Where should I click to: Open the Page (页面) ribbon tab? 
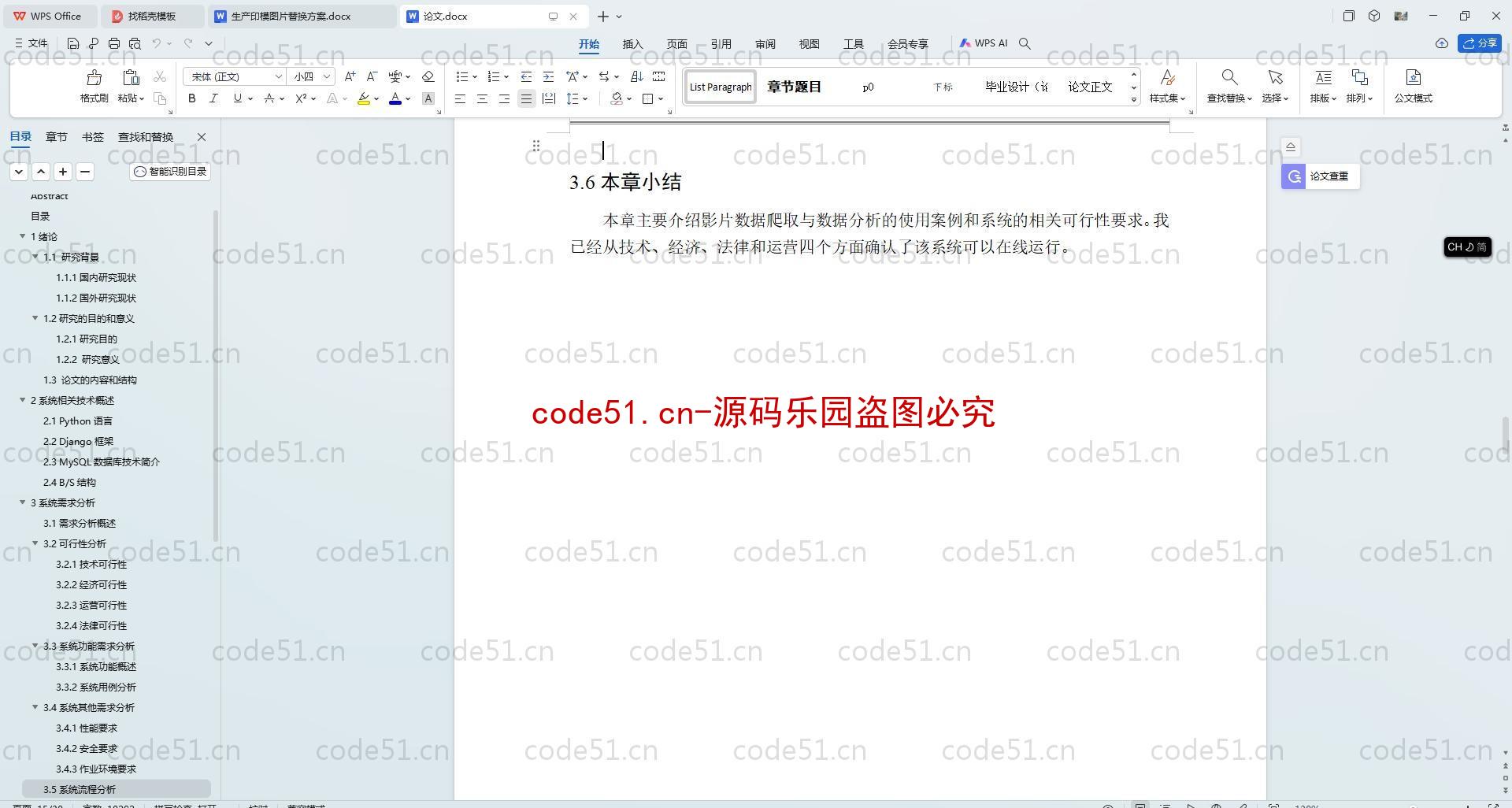[x=676, y=44]
